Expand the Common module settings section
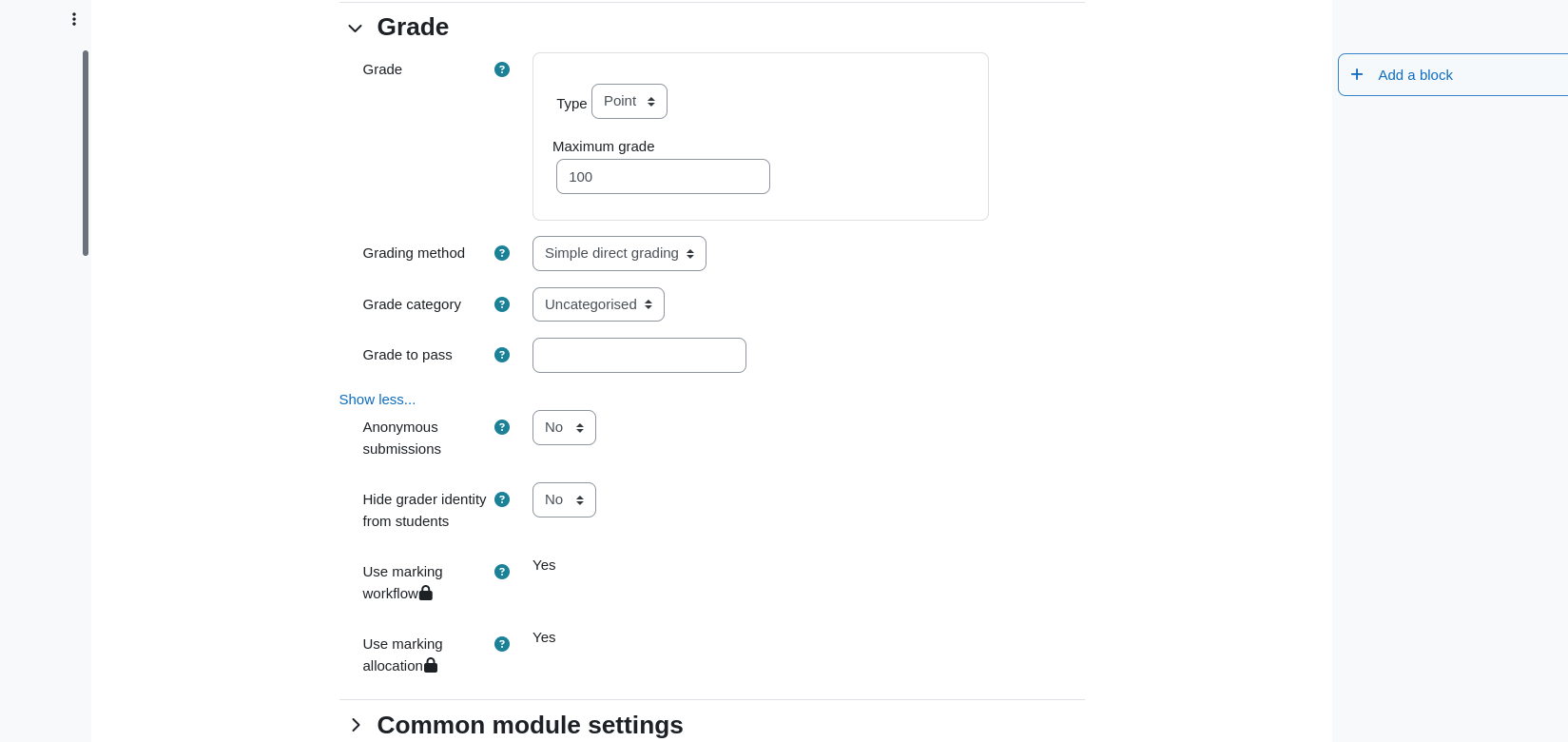Image resolution: width=1568 pixels, height=742 pixels. coord(356,725)
